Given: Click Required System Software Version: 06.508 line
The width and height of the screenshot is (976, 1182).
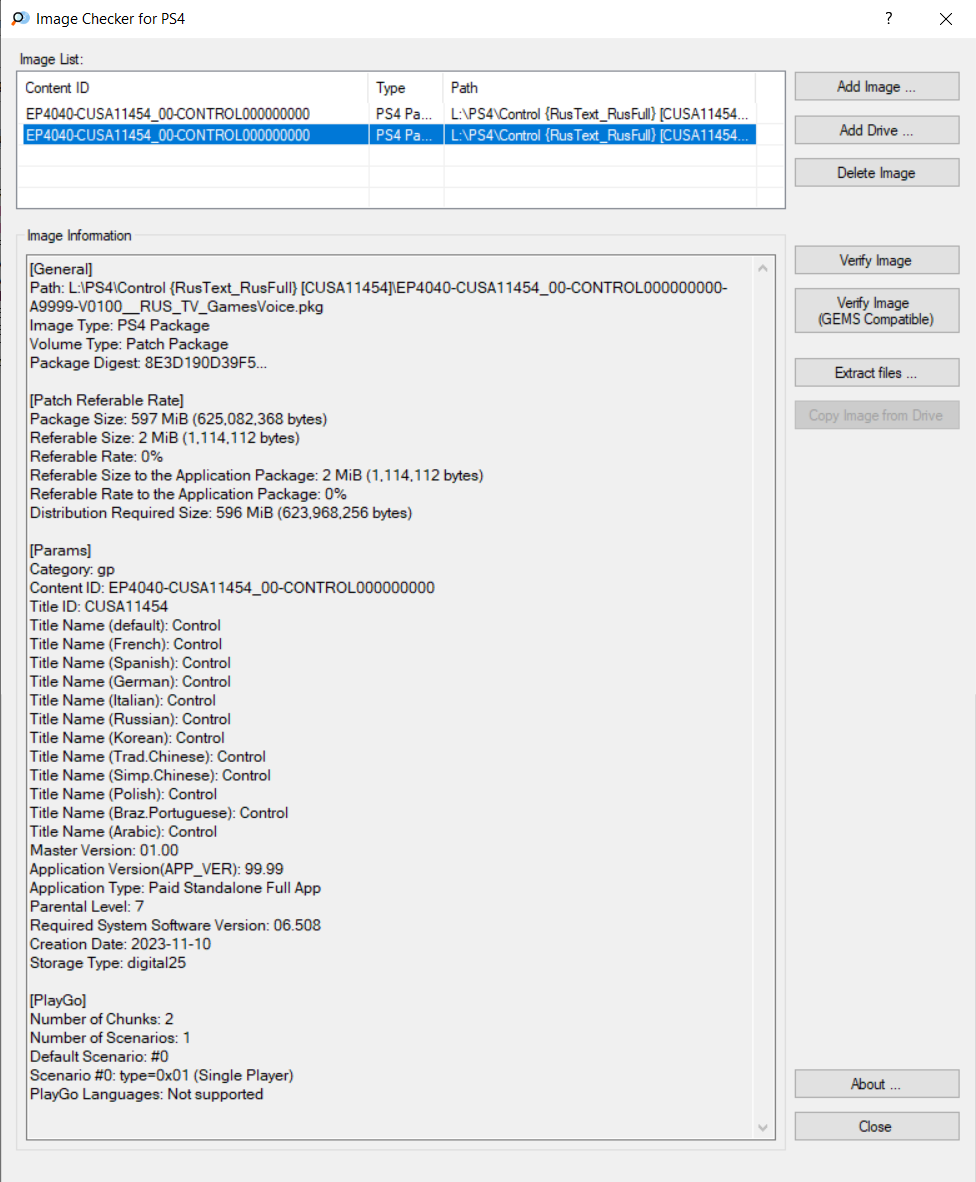Looking at the screenshot, I should 176,925.
